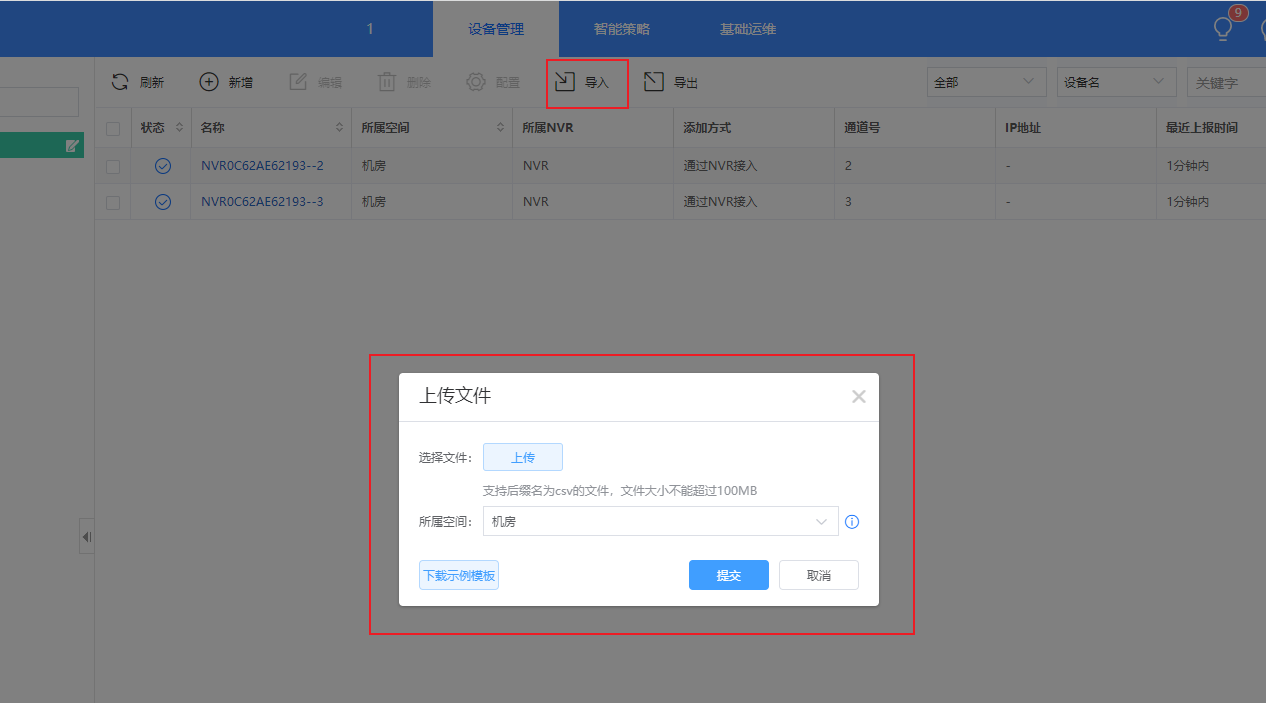Click 1分钟内 in the --3 row
Image resolution: width=1266 pixels, height=703 pixels.
point(1188,202)
